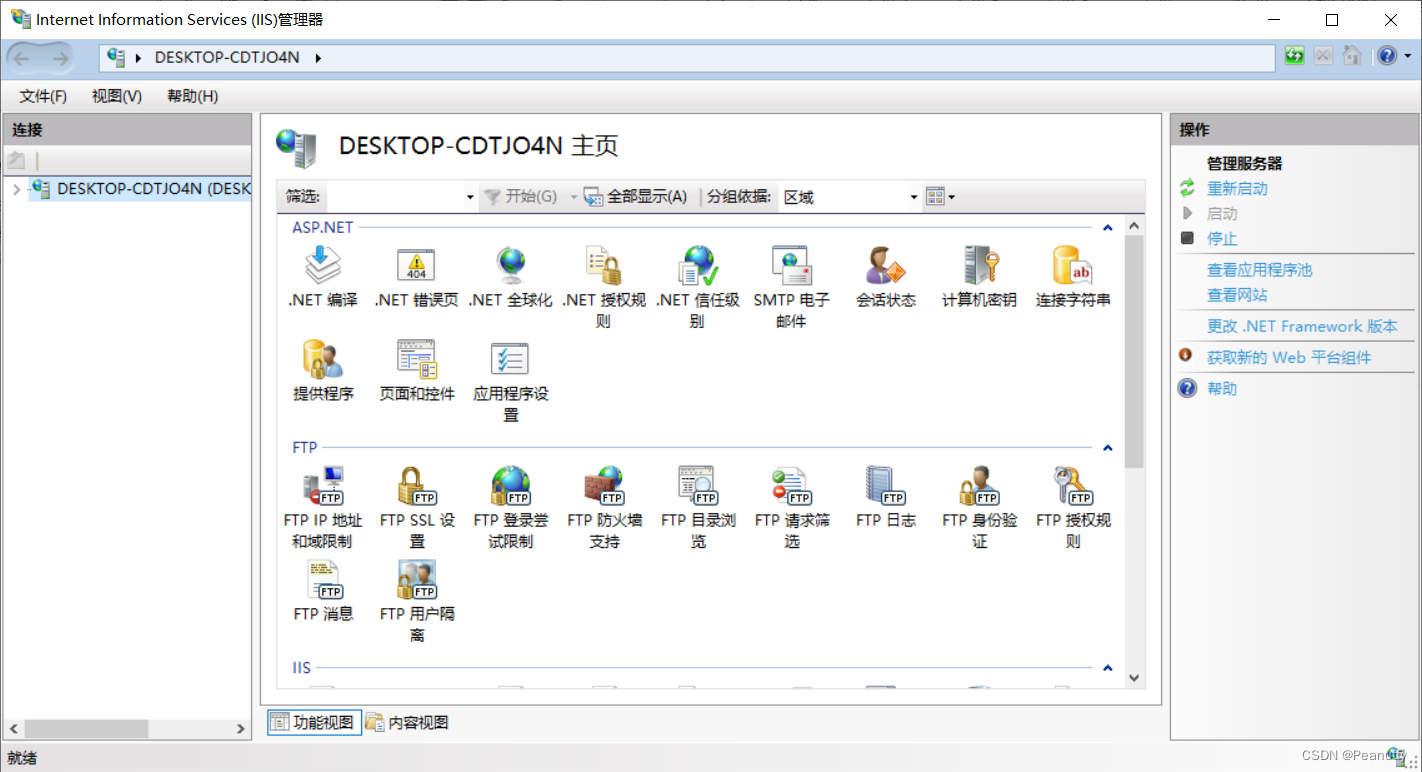Viewport: 1422px width, 772px height.
Task: Click 获取新的 Web 平台组件 link
Action: tap(1289, 357)
